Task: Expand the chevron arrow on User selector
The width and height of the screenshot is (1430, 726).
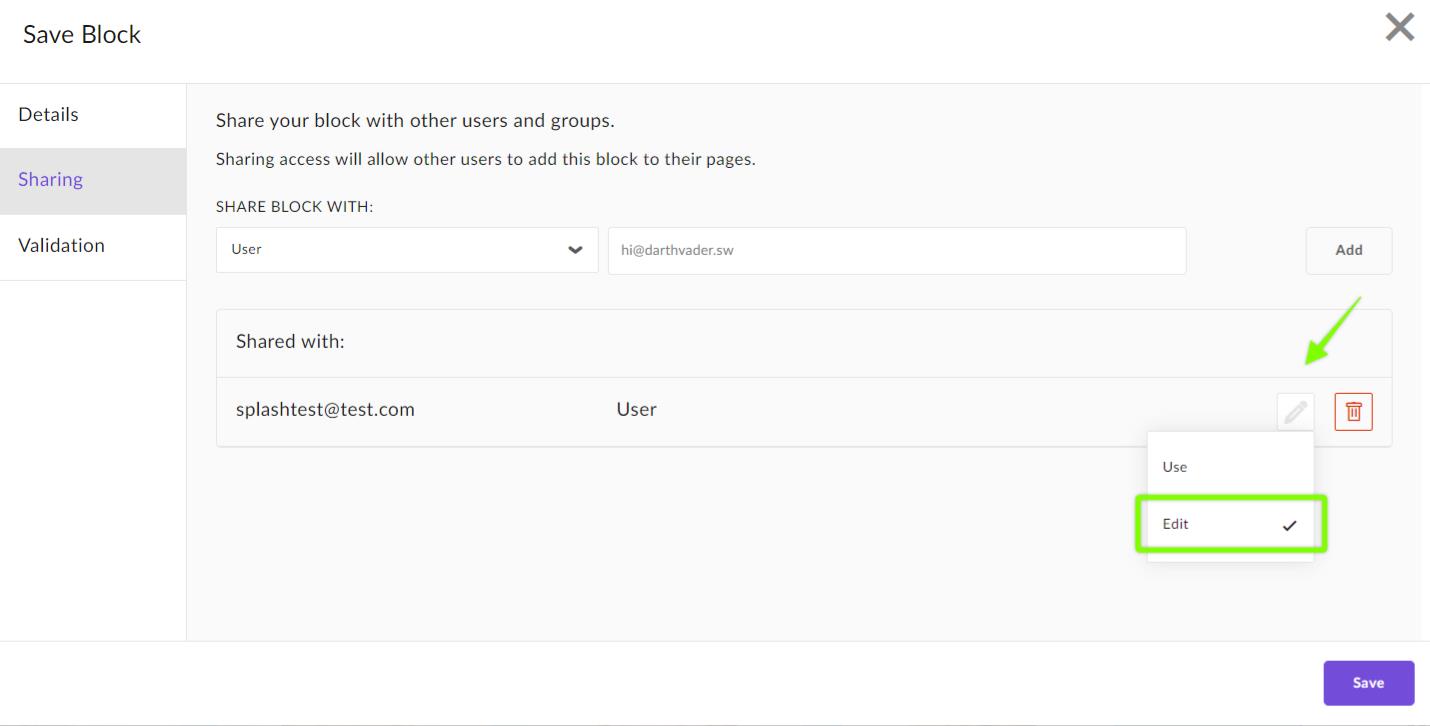Action: point(575,250)
